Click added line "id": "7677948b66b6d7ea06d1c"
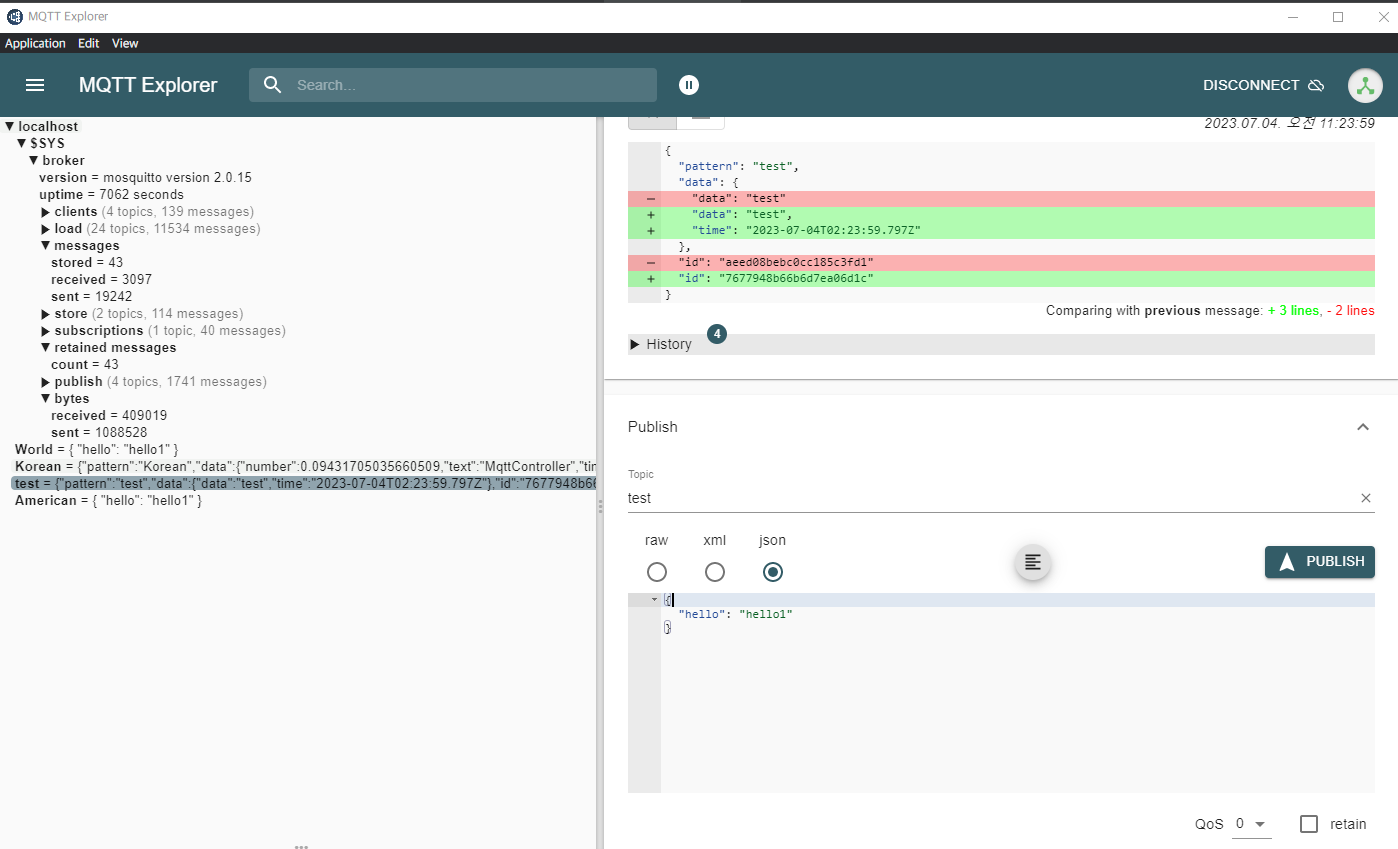Image resolution: width=1398 pixels, height=849 pixels. [1001, 279]
